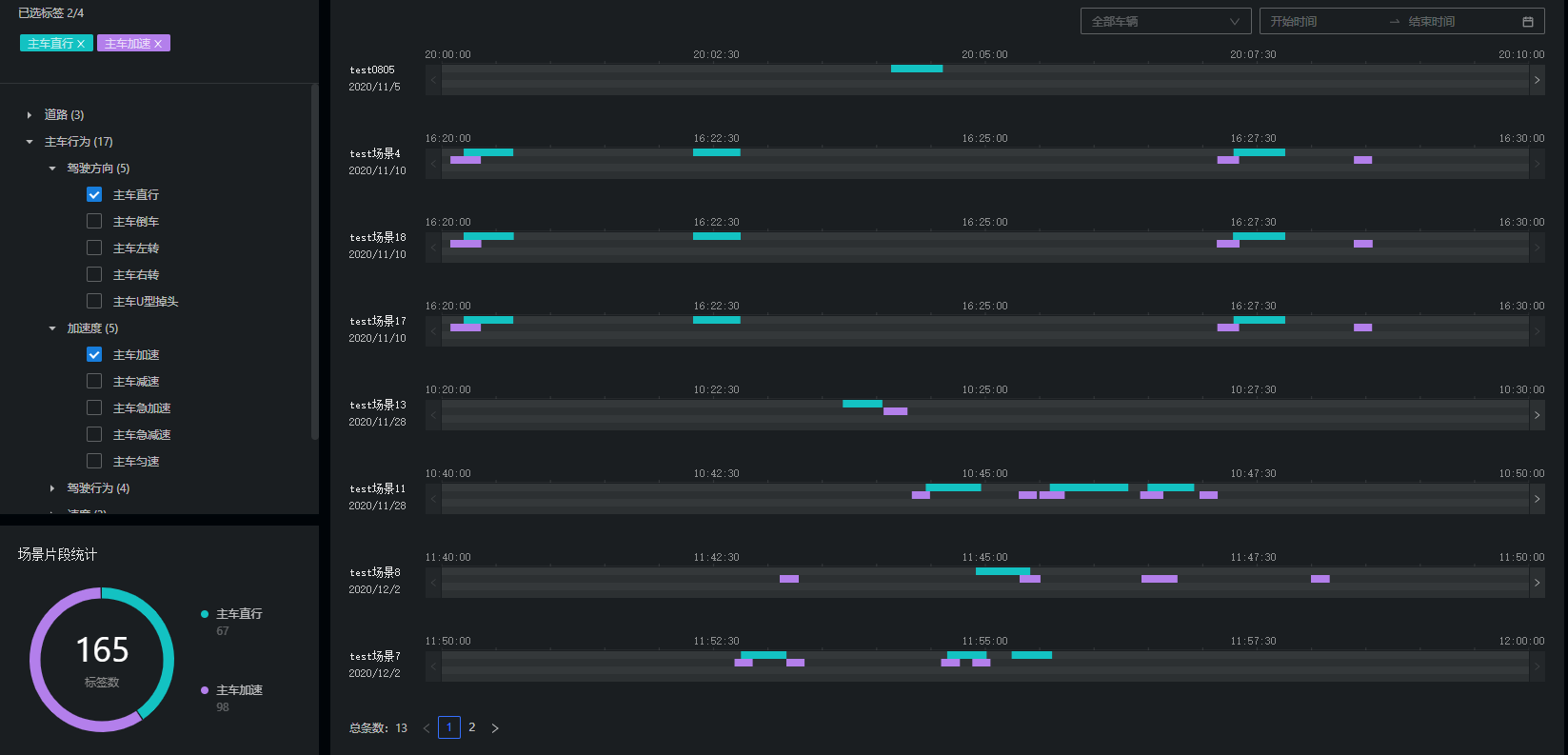Click the right arrow on test场景11 timeline
Image resolution: width=1568 pixels, height=755 pixels.
click(1537, 499)
